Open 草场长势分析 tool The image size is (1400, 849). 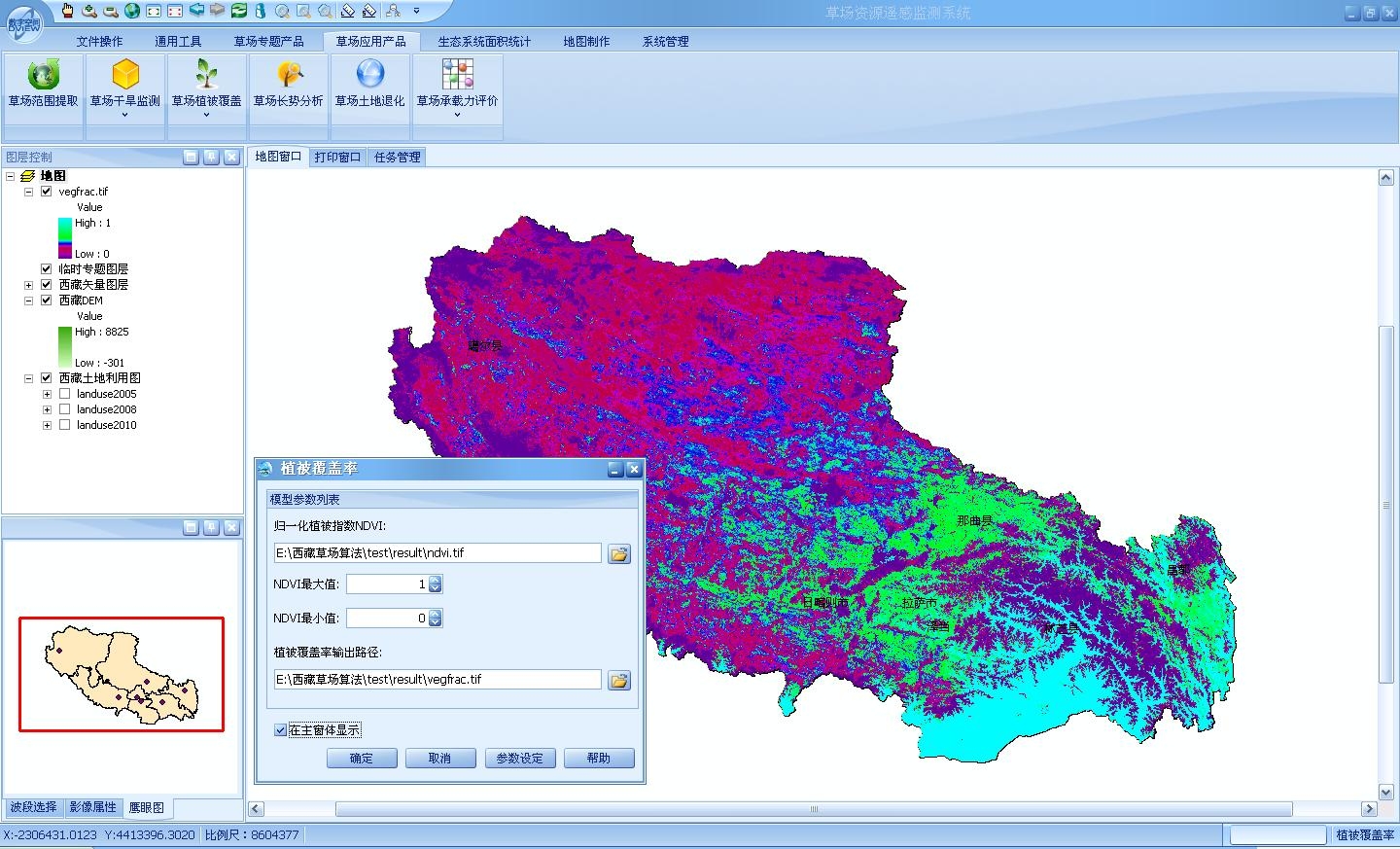point(288,84)
